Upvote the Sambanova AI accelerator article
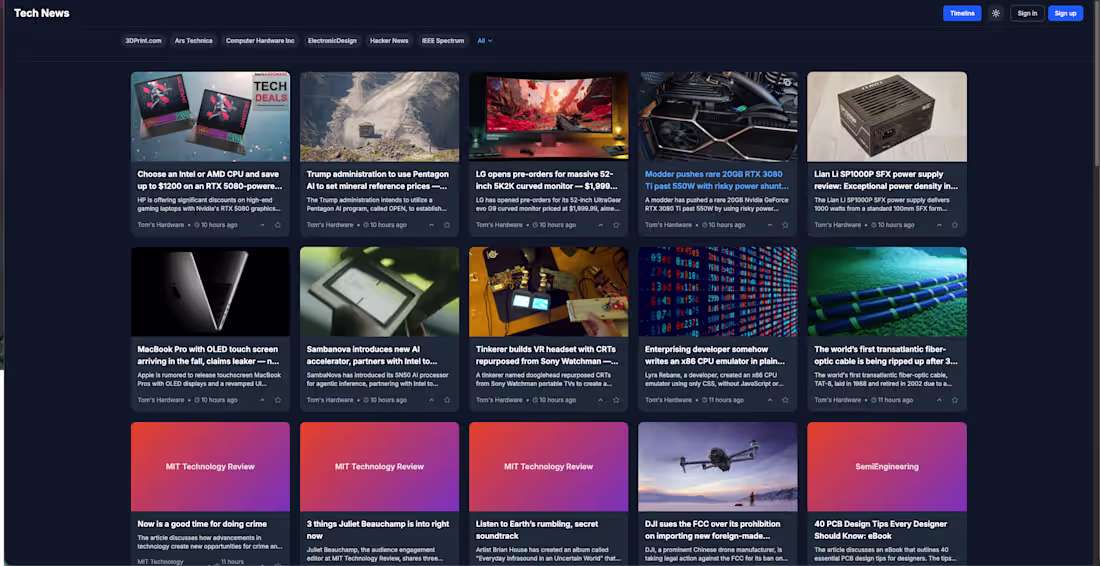 coord(431,400)
